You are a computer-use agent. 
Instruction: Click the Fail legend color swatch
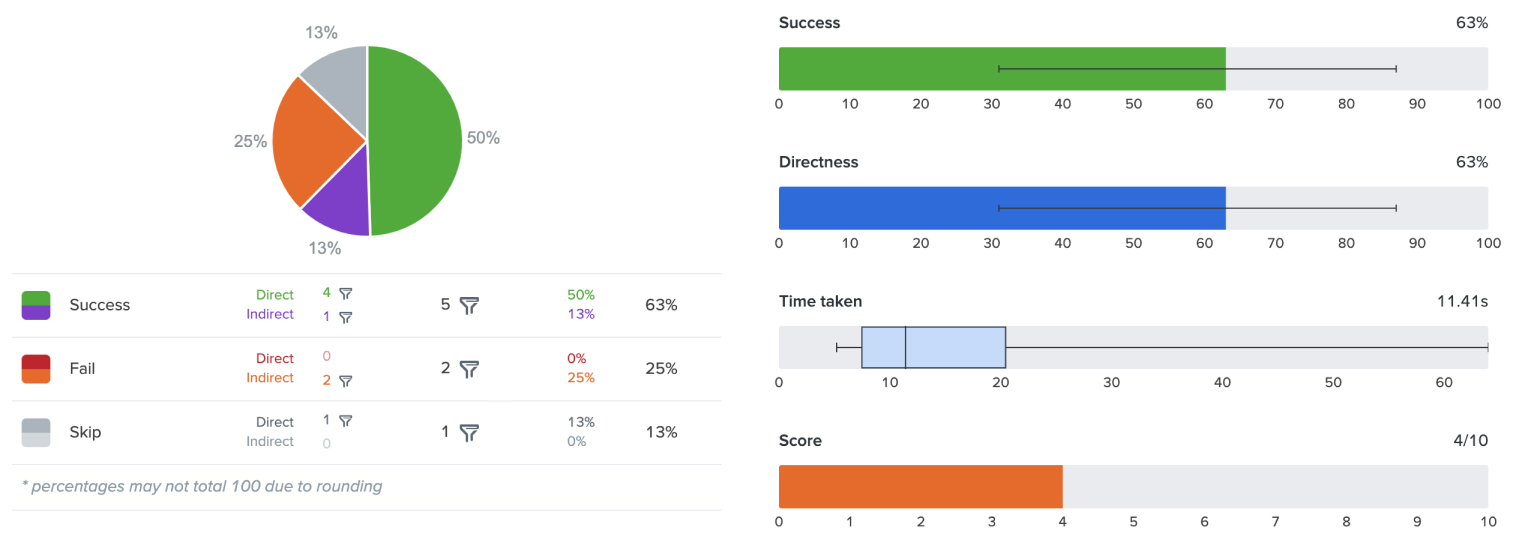[x=36, y=369]
